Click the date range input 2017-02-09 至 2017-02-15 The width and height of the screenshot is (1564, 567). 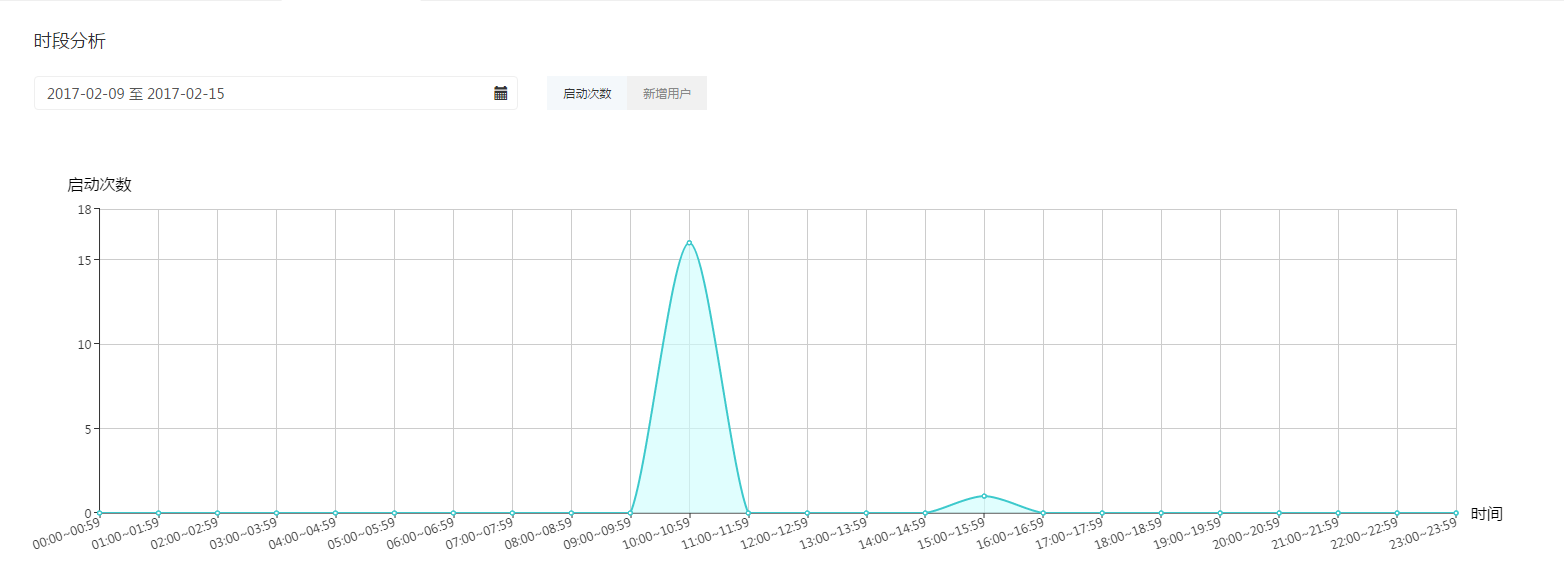tap(260, 93)
